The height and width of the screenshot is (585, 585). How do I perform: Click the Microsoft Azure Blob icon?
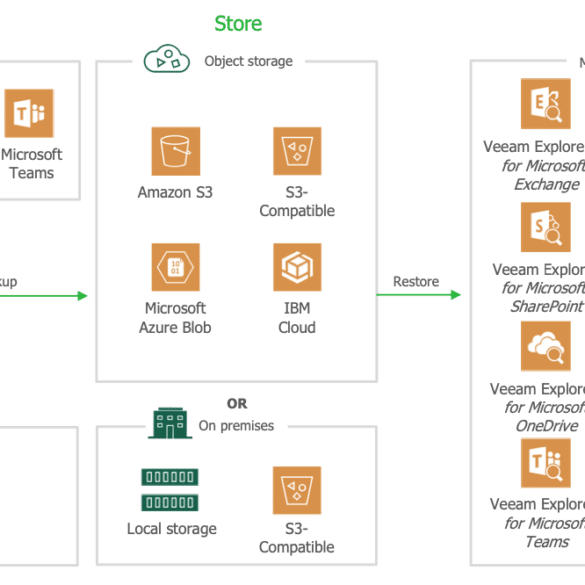pos(176,267)
